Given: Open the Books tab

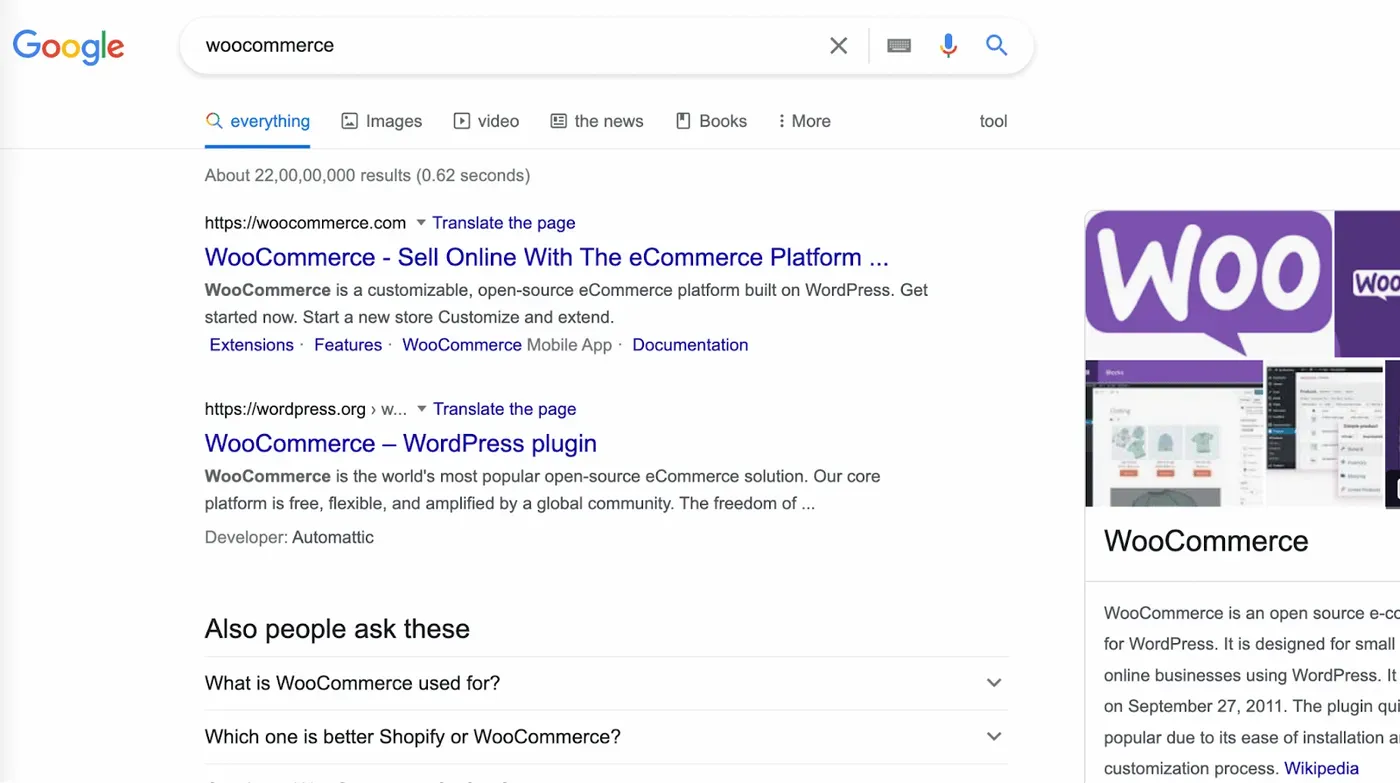Looking at the screenshot, I should [711, 121].
